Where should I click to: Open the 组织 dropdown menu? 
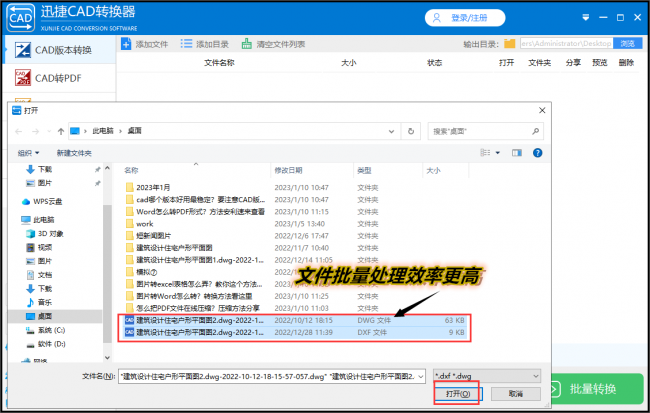[x=29, y=153]
